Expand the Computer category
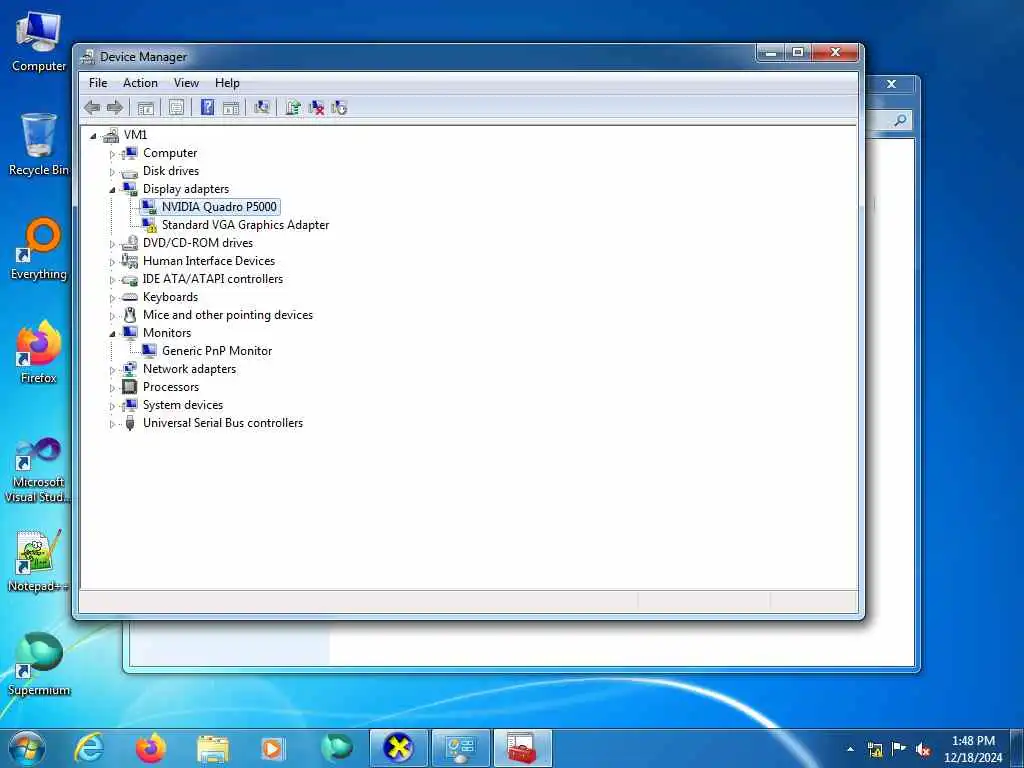This screenshot has height=768, width=1024. pyautogui.click(x=112, y=154)
